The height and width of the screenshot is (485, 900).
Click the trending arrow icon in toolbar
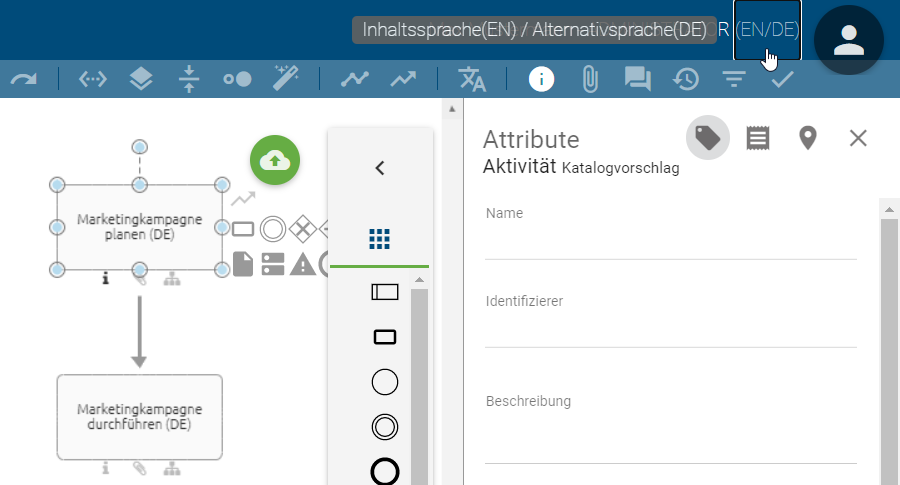(x=404, y=79)
